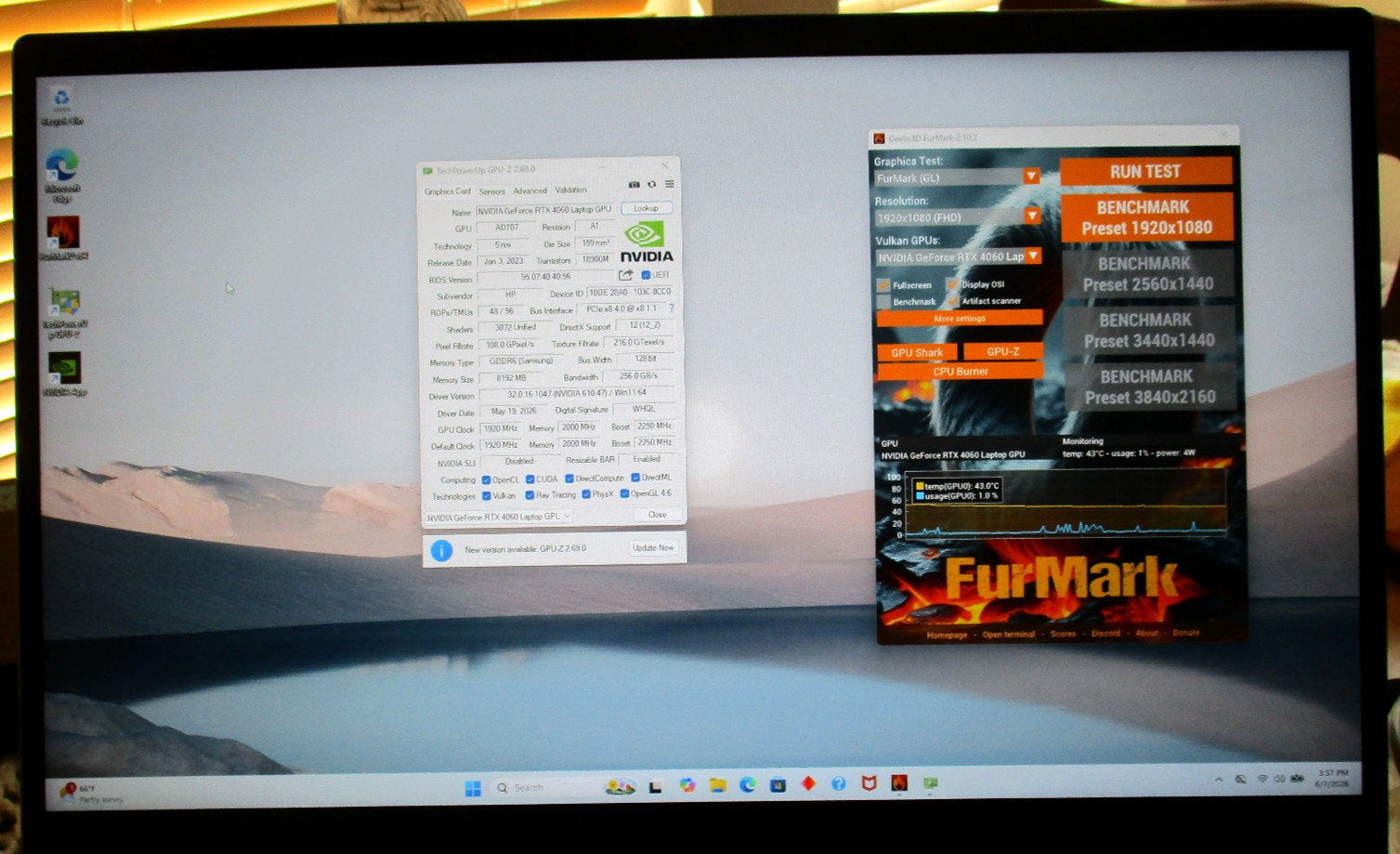
Task: Click the blue info icon in update bar
Action: 442,550
